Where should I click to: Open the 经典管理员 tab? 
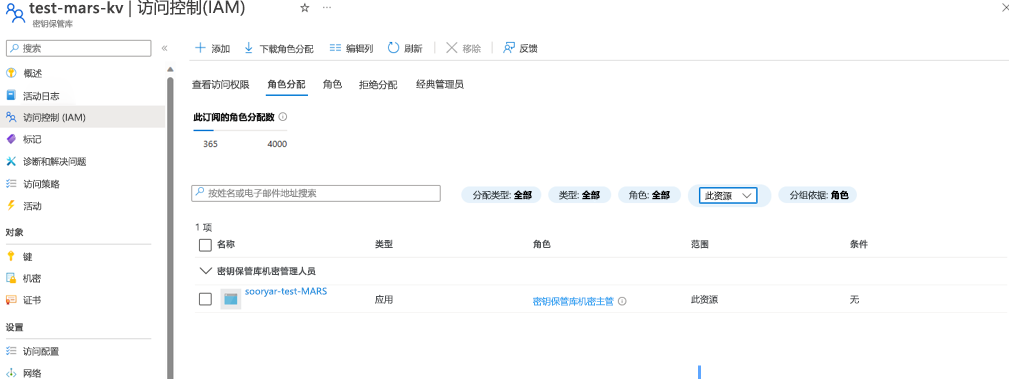pyautogui.click(x=440, y=85)
